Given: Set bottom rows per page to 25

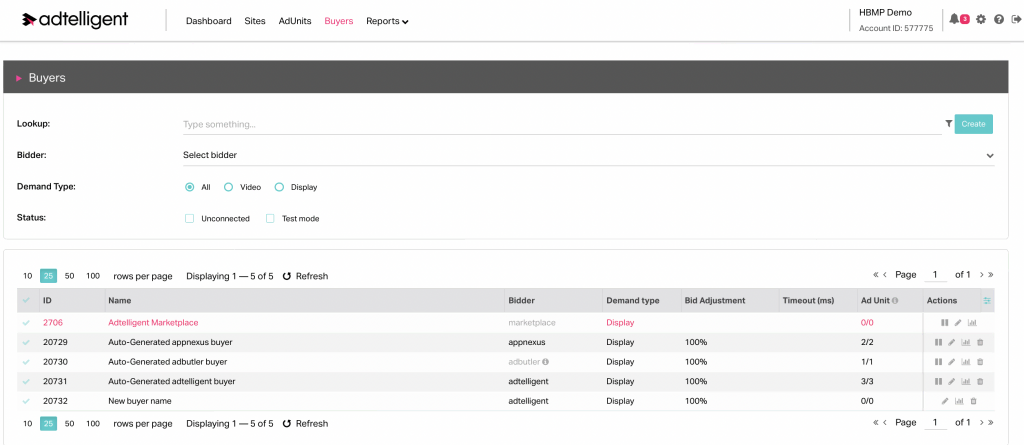Looking at the screenshot, I should pyautogui.click(x=48, y=424).
